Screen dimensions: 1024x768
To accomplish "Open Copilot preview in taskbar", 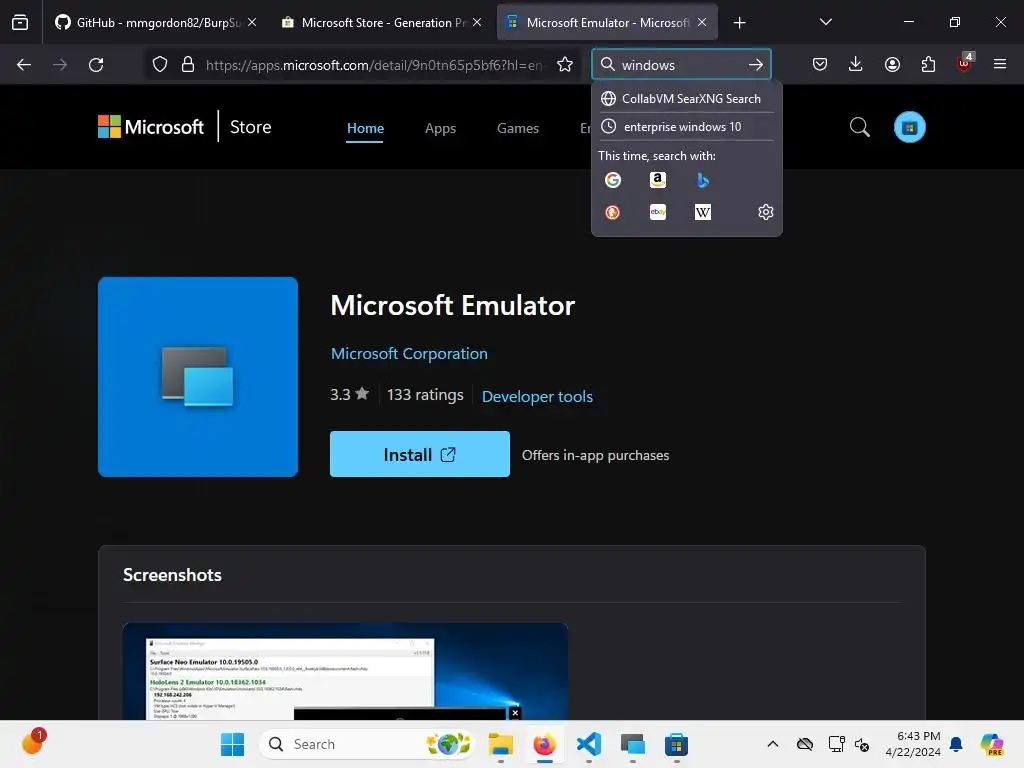I will [x=992, y=744].
